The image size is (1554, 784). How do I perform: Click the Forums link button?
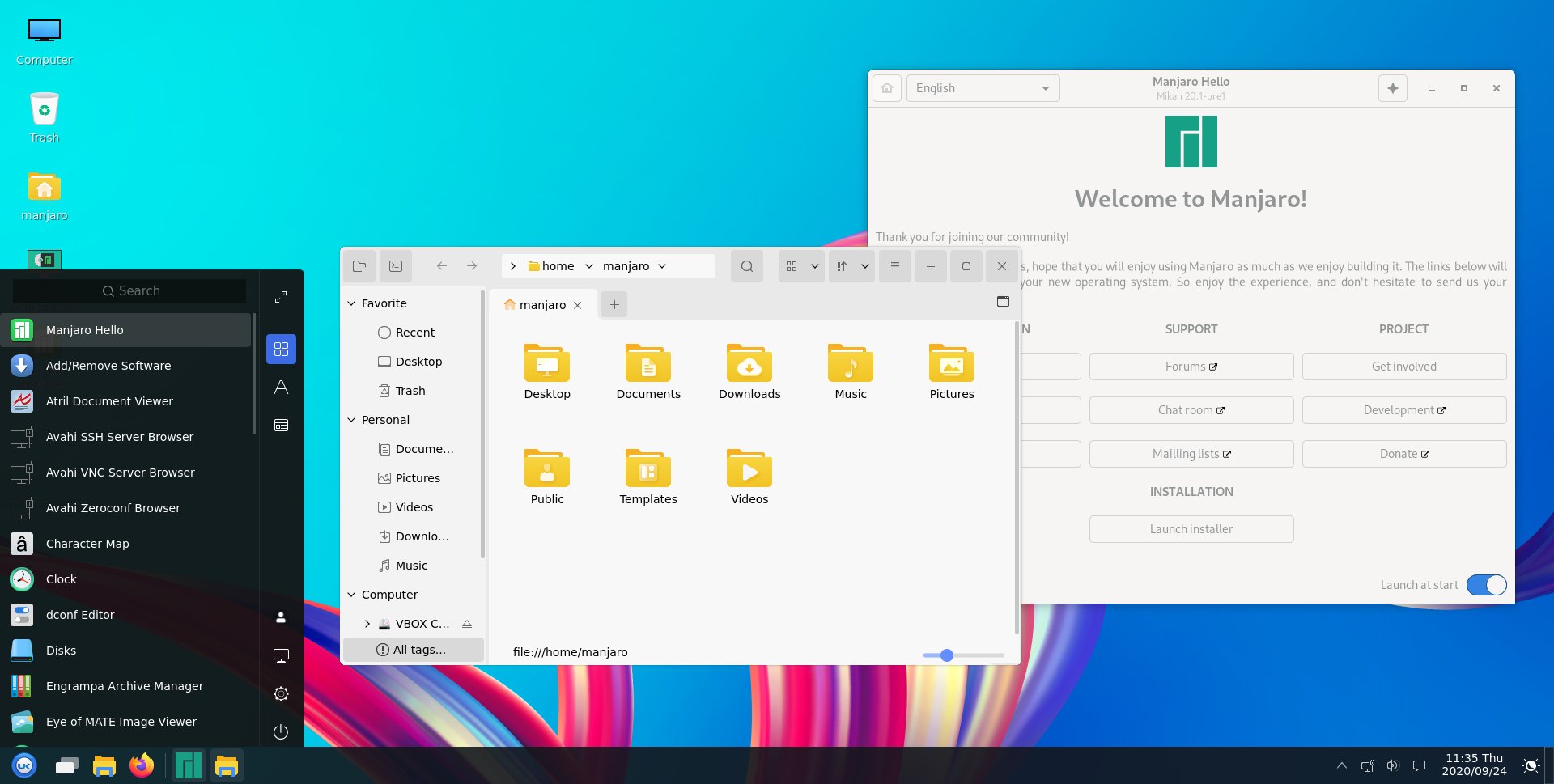1191,367
